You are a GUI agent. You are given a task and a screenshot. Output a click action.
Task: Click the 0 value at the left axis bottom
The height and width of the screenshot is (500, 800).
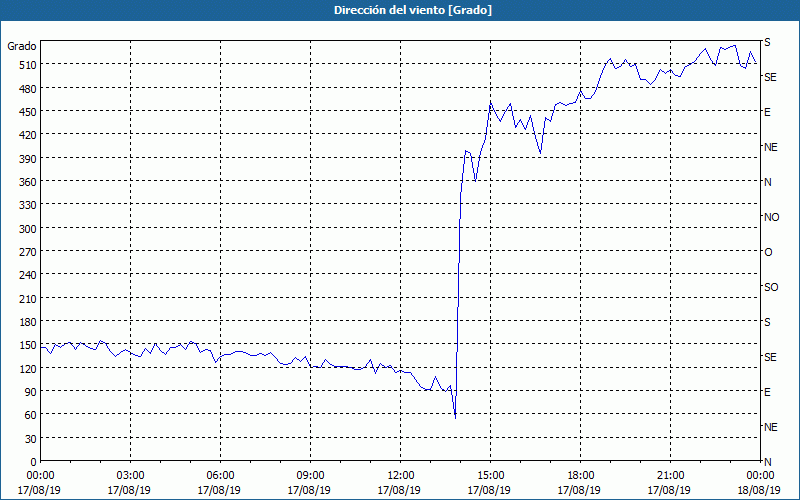(34, 462)
